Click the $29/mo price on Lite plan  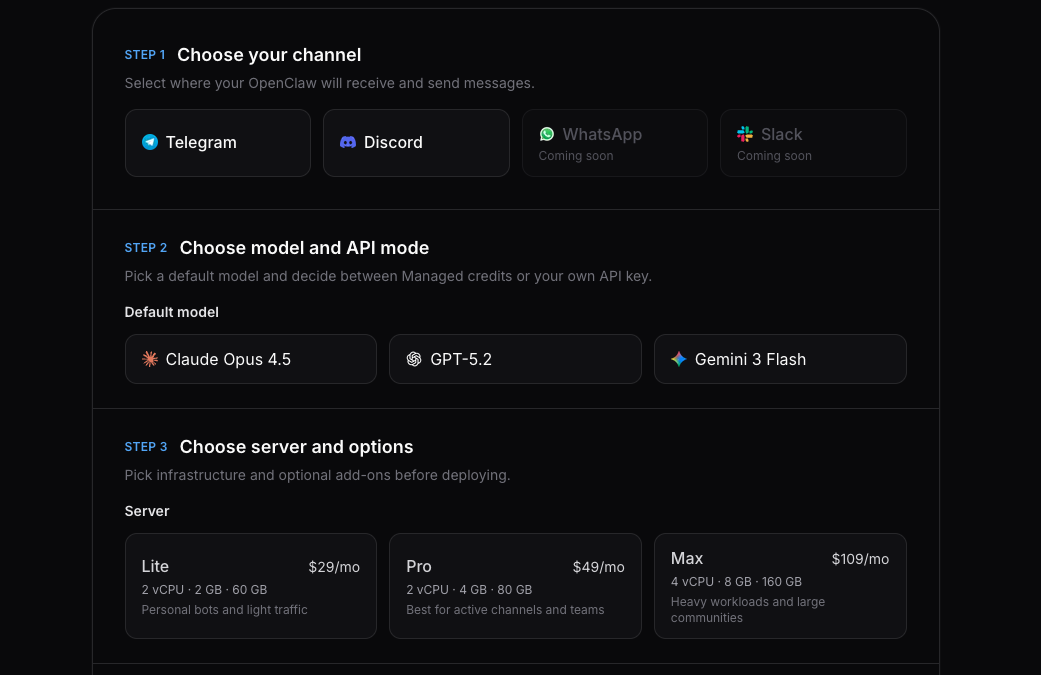click(334, 566)
